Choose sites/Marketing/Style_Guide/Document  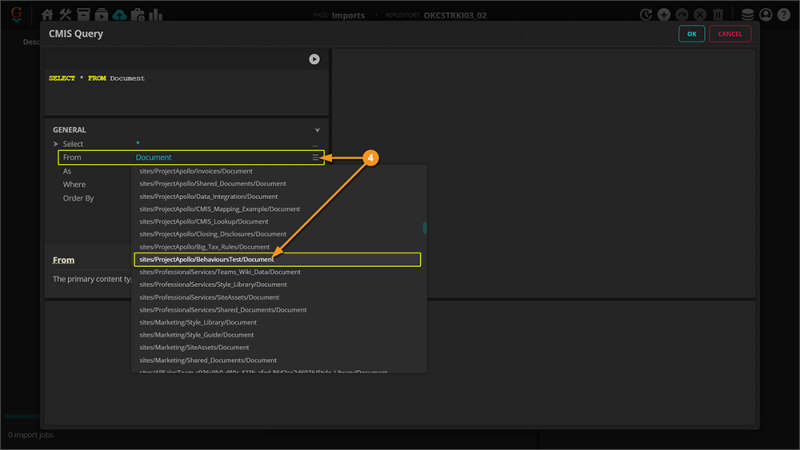196,335
